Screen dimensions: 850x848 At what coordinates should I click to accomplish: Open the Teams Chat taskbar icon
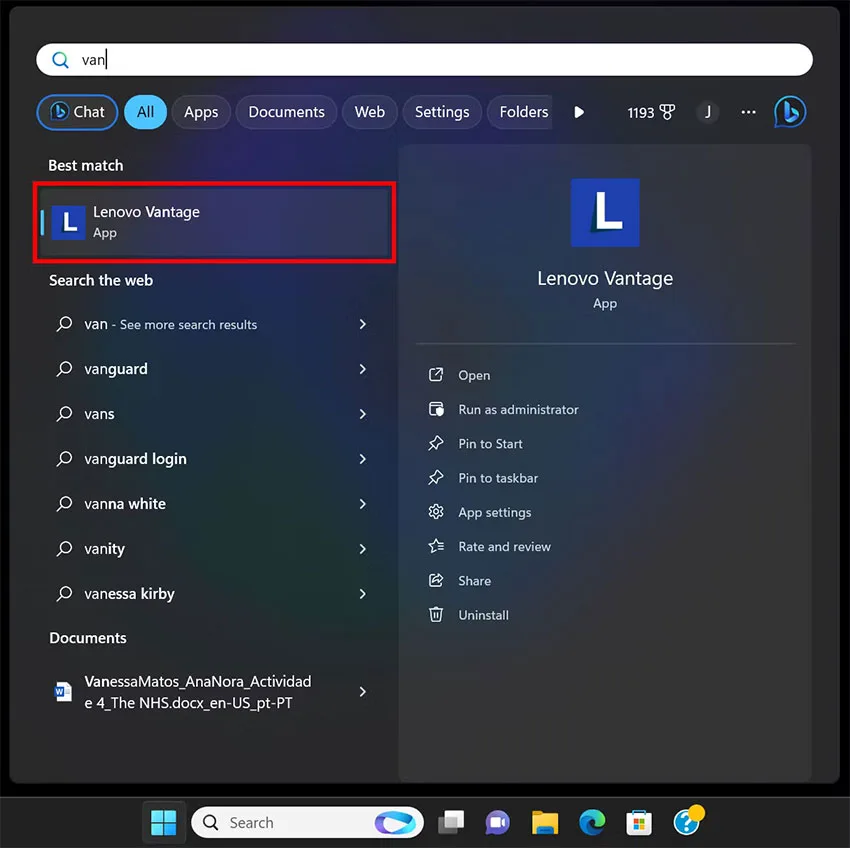498,823
